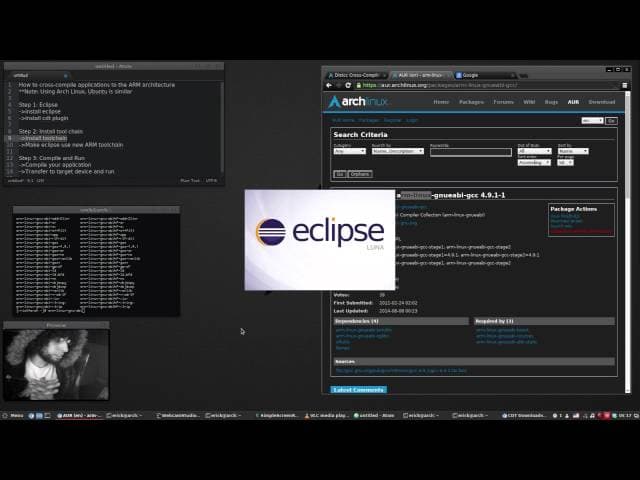640x480 pixels.
Task: Click the Orphans button
Action: (360, 174)
